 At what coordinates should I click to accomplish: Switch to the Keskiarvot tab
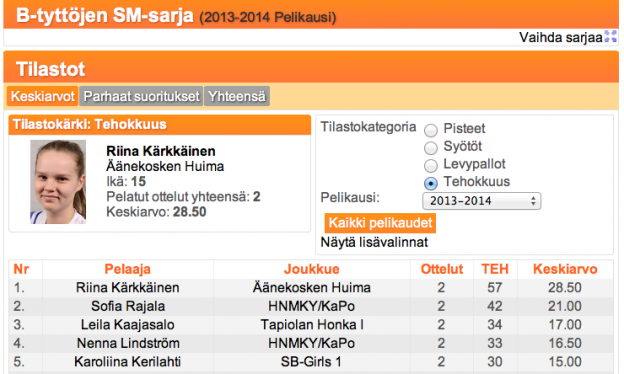pyautogui.click(x=43, y=96)
